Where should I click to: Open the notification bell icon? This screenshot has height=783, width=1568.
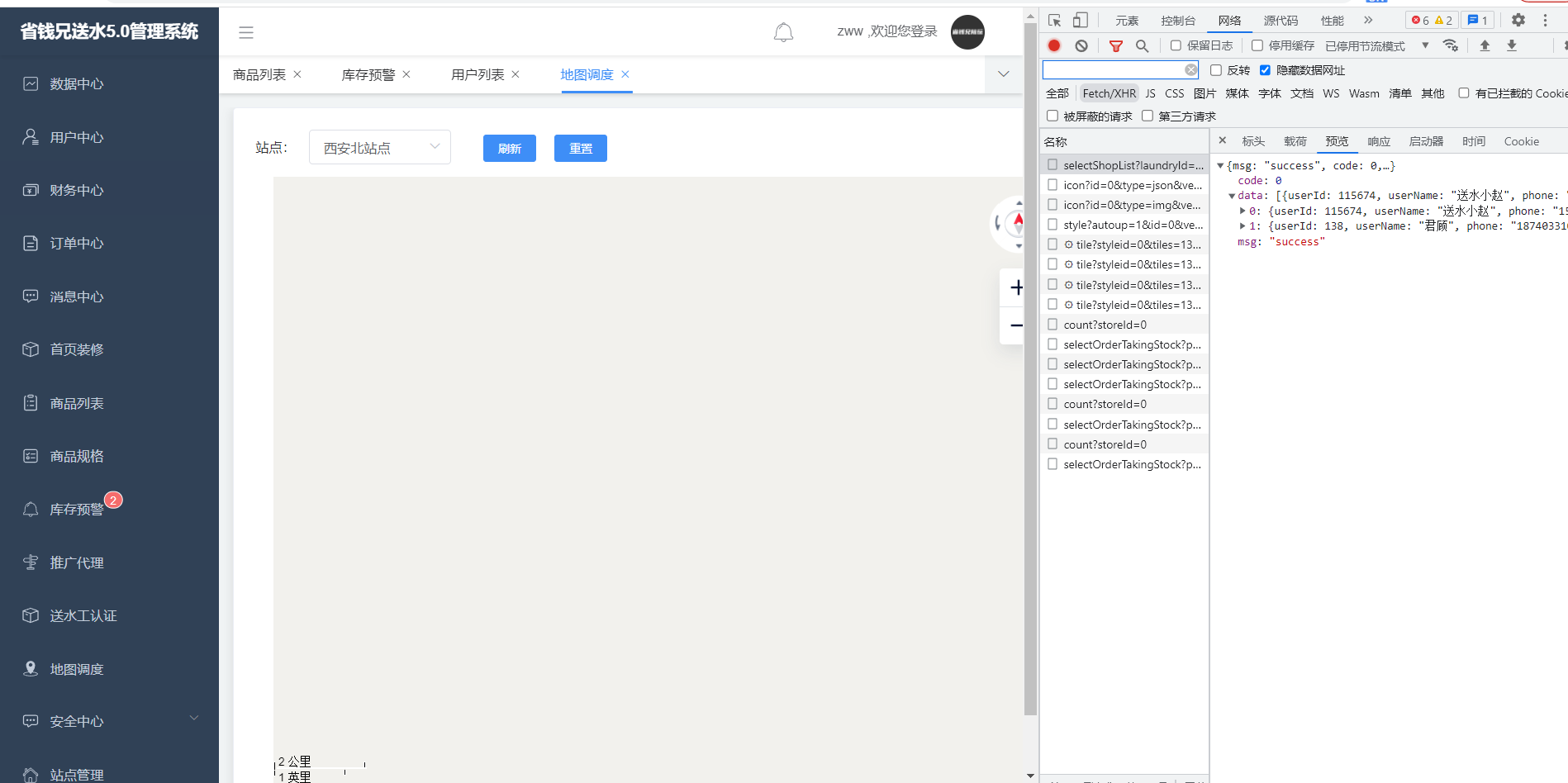coord(783,32)
